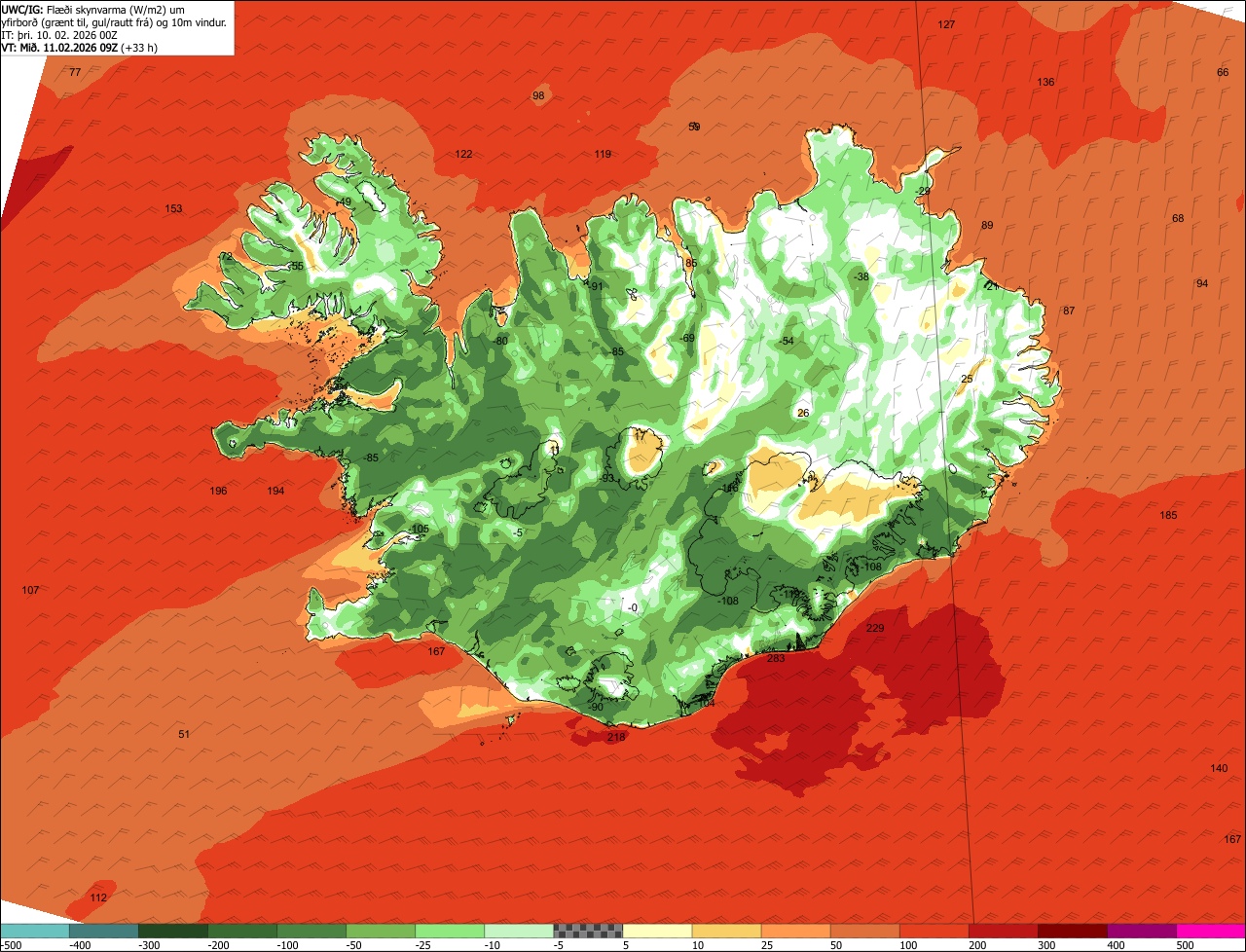Click the purple 400 to 500 legend swatch
This screenshot has width=1246, height=952.
pyautogui.click(x=1142, y=931)
